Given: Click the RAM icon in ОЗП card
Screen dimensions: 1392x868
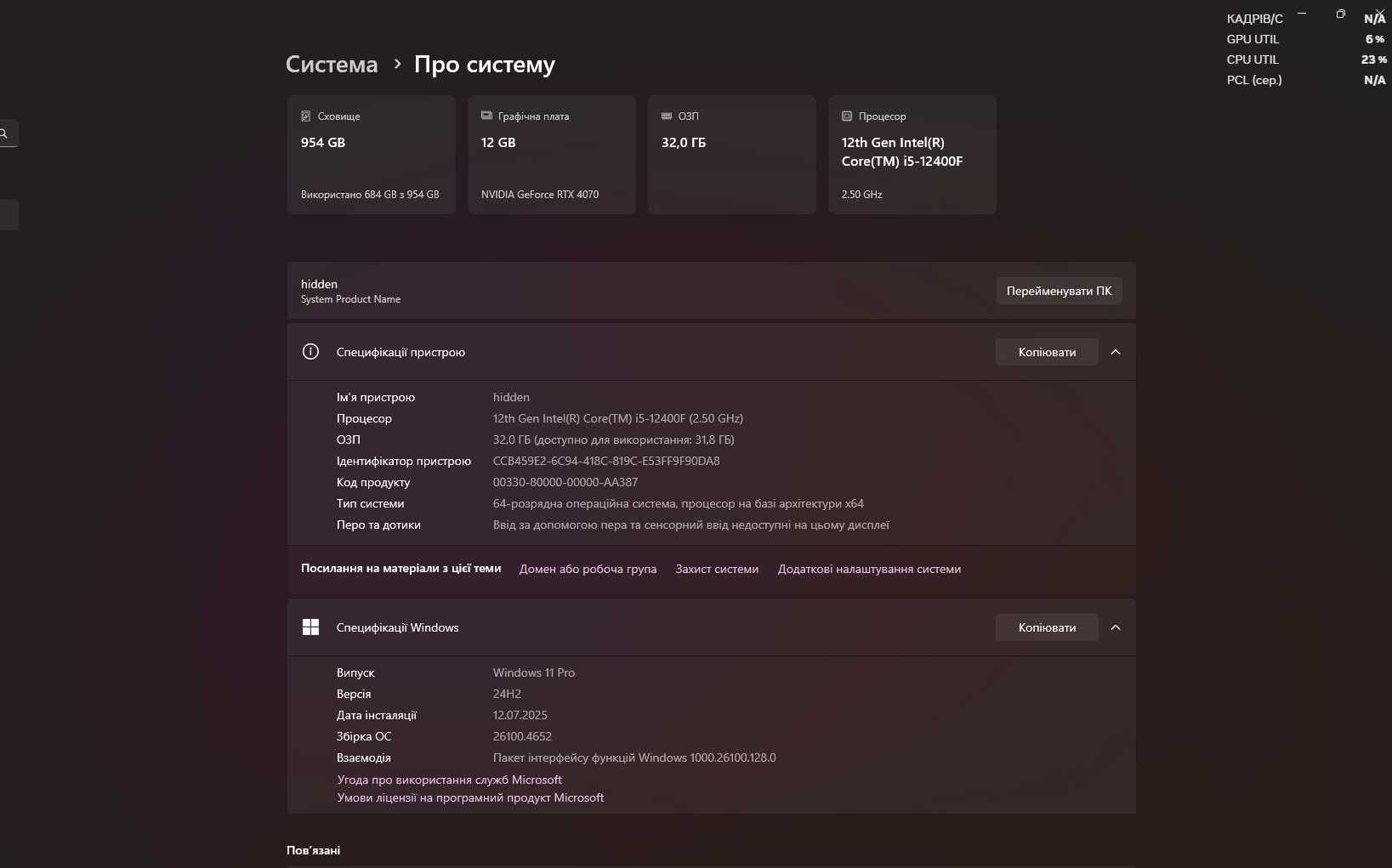Looking at the screenshot, I should (667, 116).
